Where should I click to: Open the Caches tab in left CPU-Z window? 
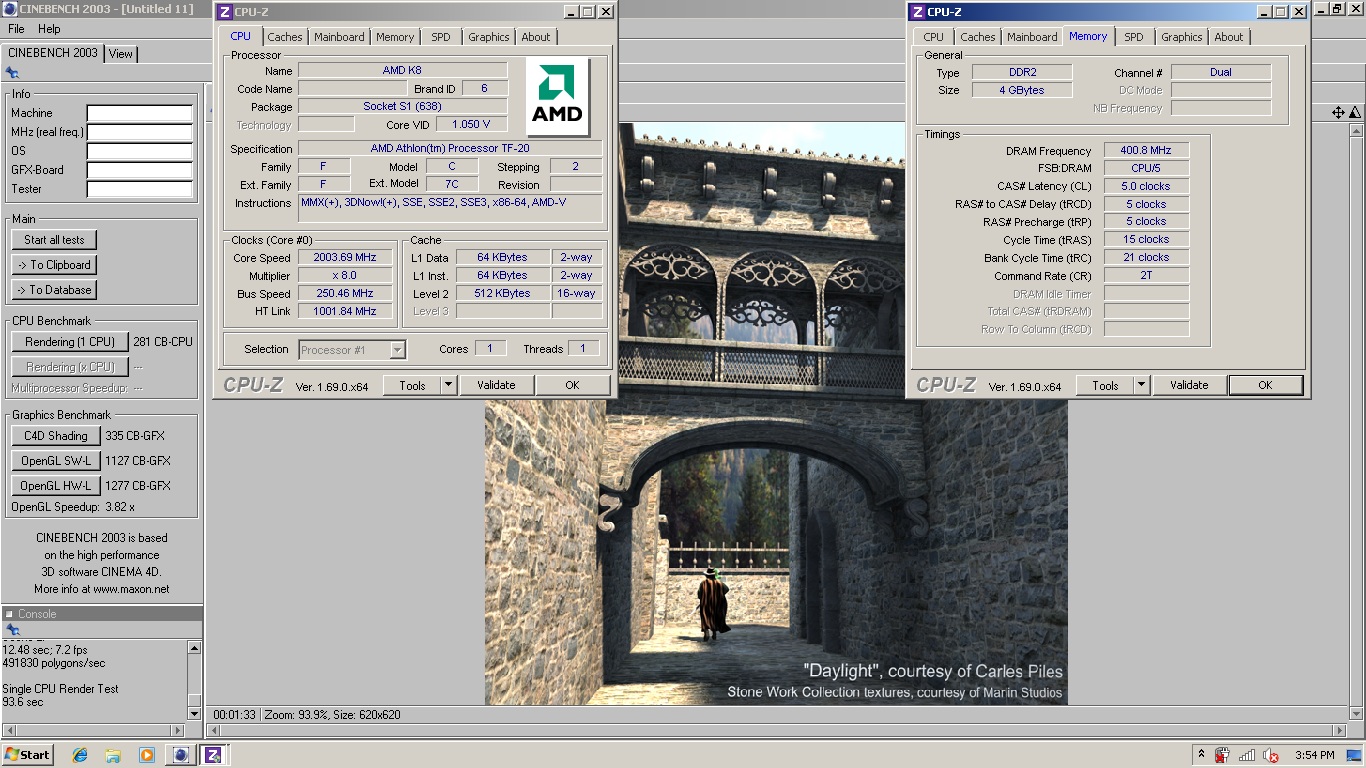coord(284,37)
